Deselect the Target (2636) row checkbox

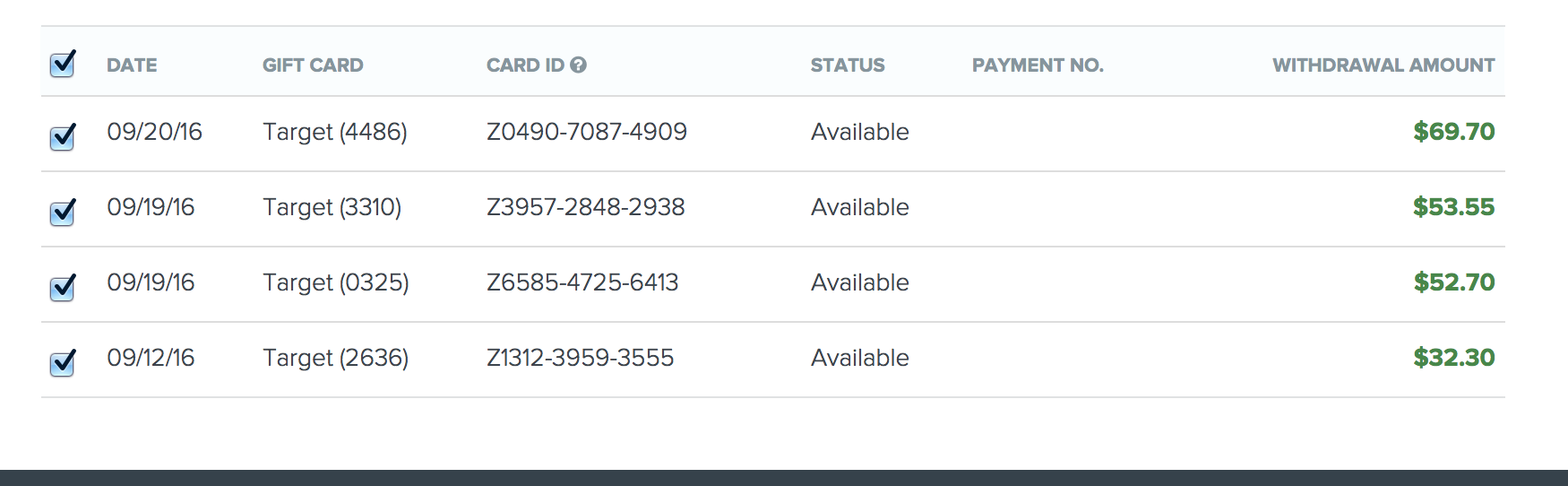coord(62,363)
